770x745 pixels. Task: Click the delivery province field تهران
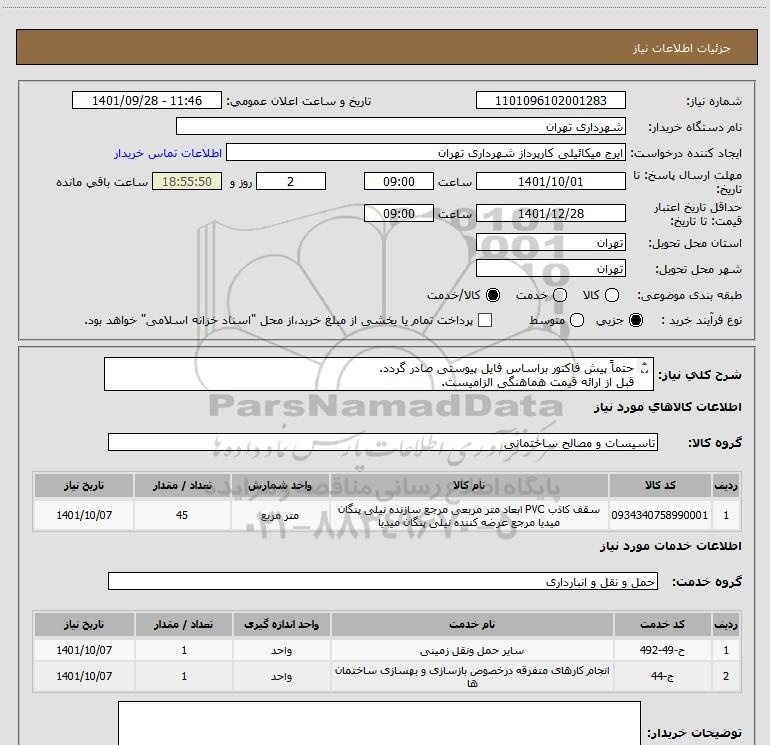(550, 243)
